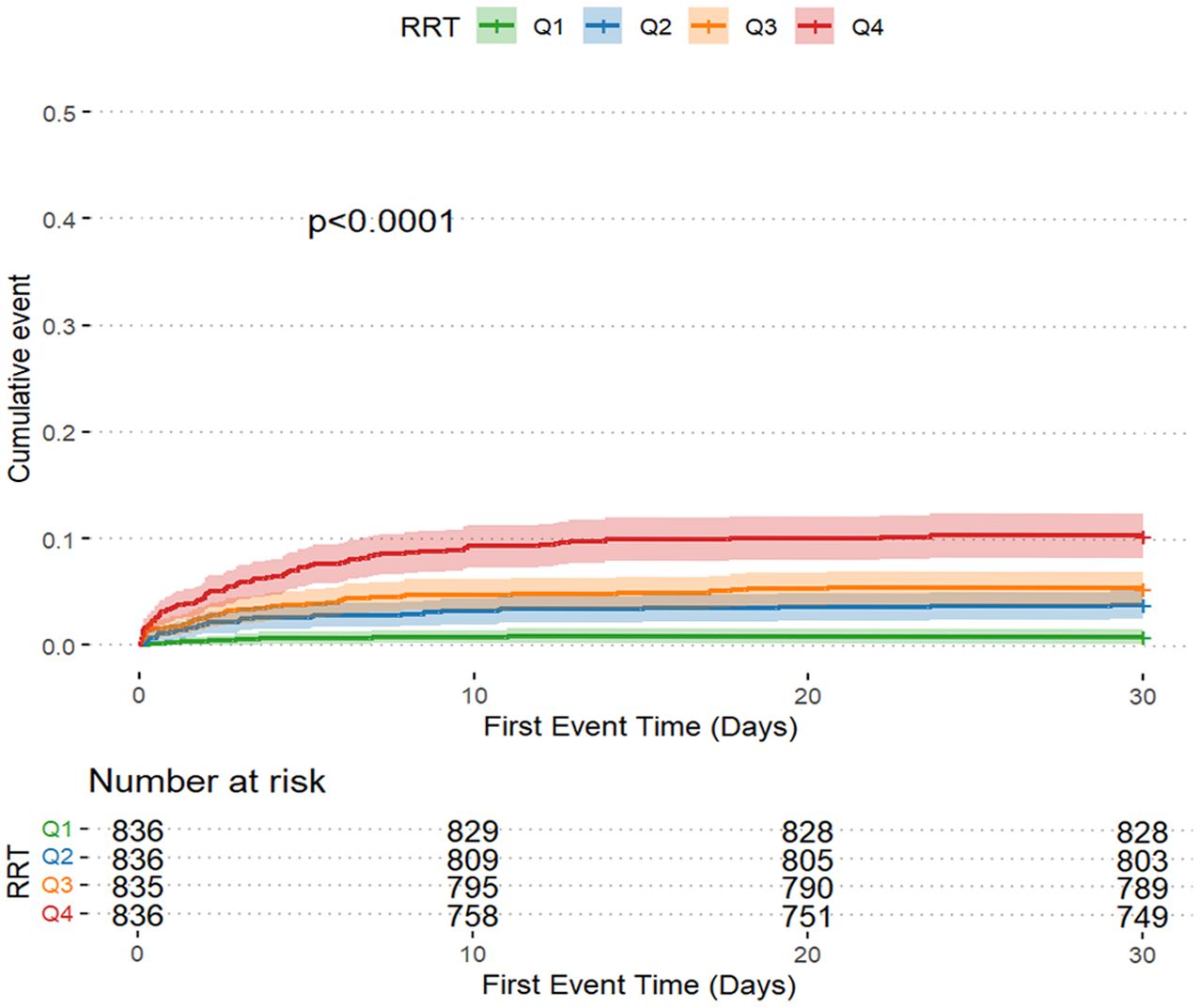This screenshot has width=1200, height=1008.
Task: Click the orange Q3 curve end marker at day 30
Action: (x=1143, y=589)
